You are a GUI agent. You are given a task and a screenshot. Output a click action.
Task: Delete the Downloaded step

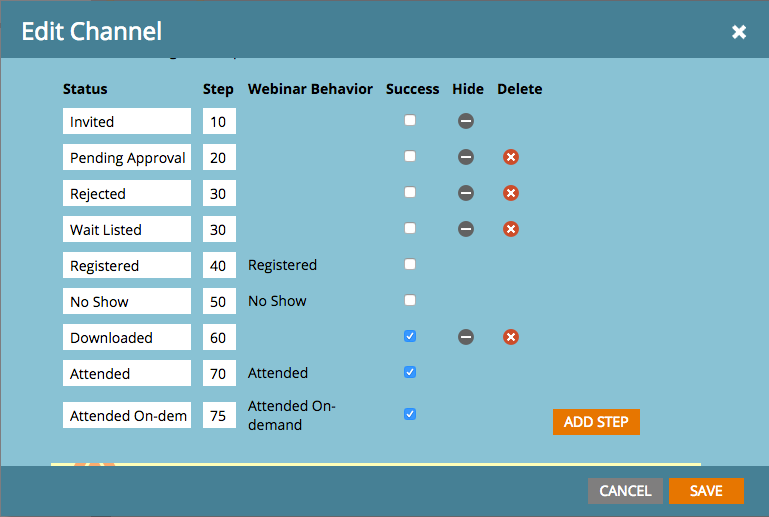click(510, 337)
